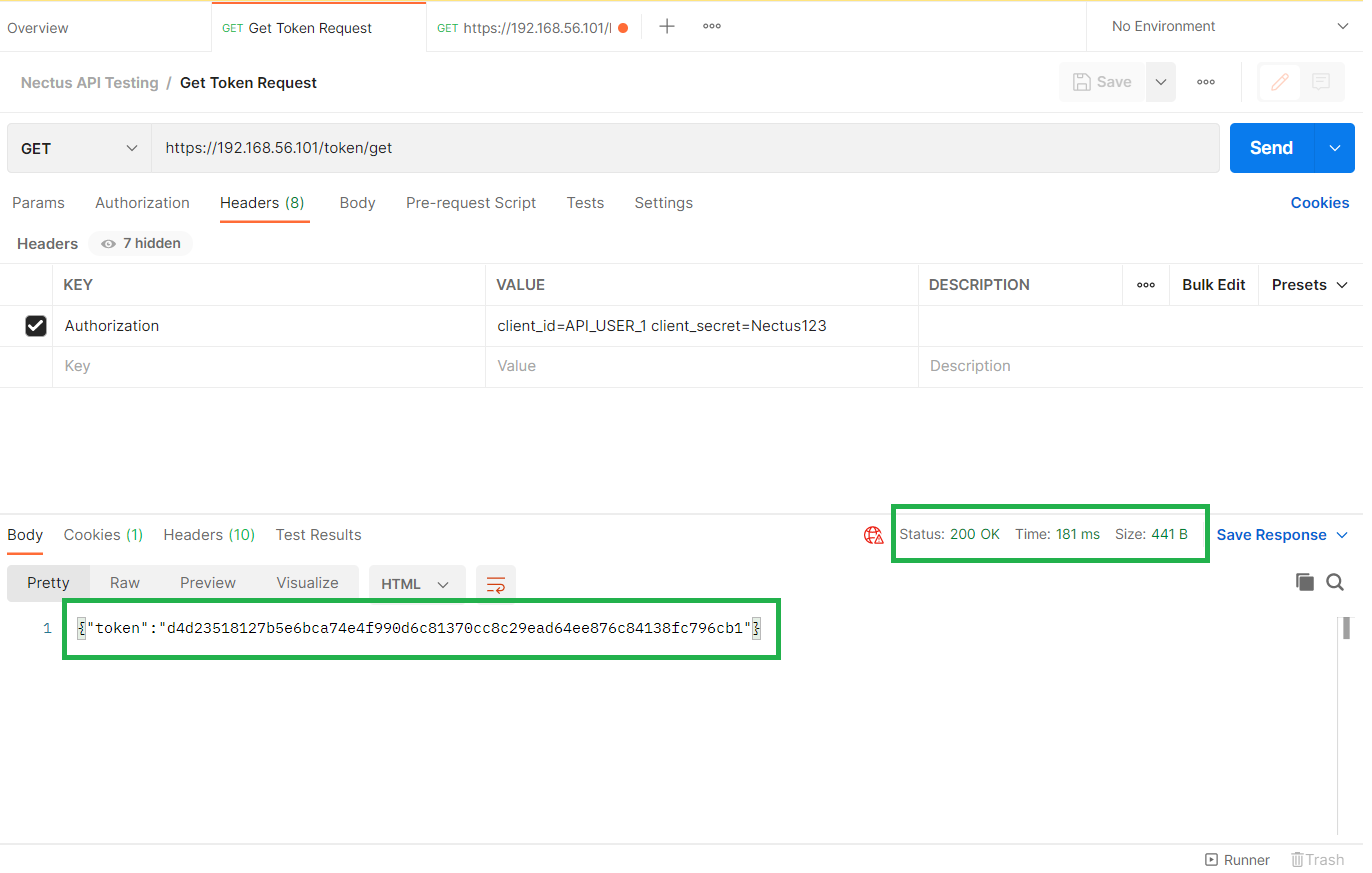Open the response Cookies (1) tab
Viewport: 1372px width, 873px height.
point(103,535)
